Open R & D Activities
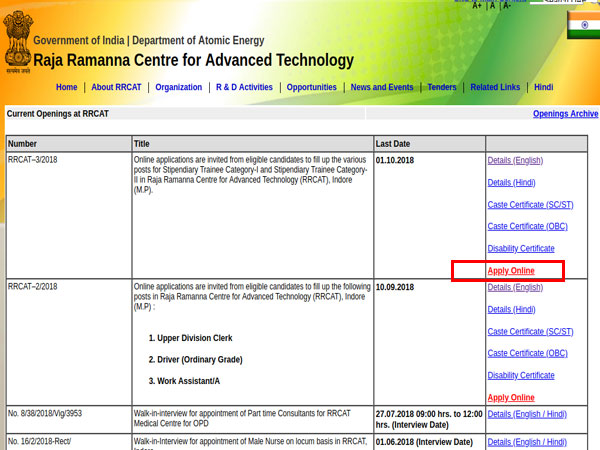Screen dimensions: 600x450 pyautogui.click(x=244, y=87)
